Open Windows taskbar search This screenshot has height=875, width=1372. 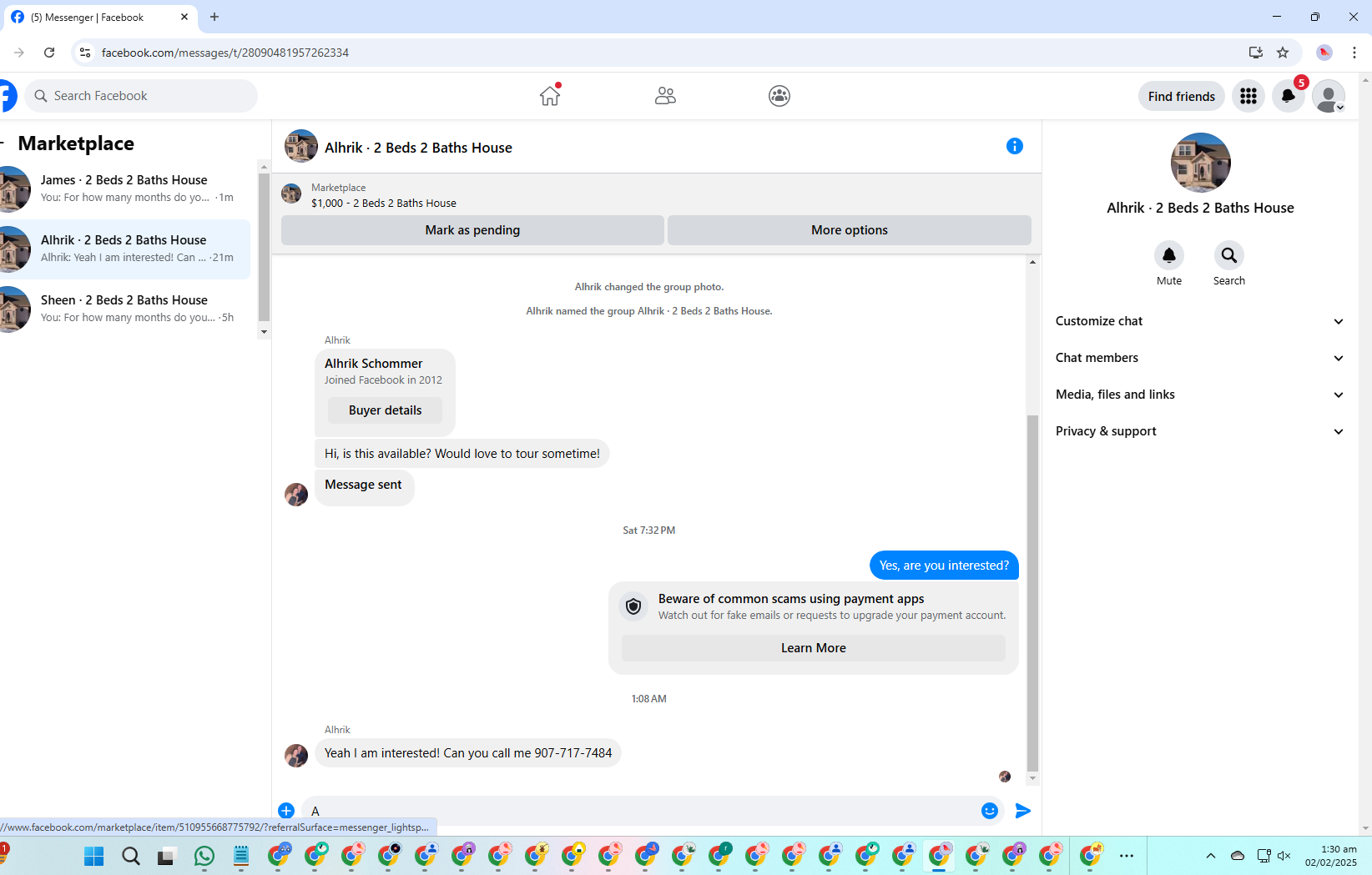point(131,857)
